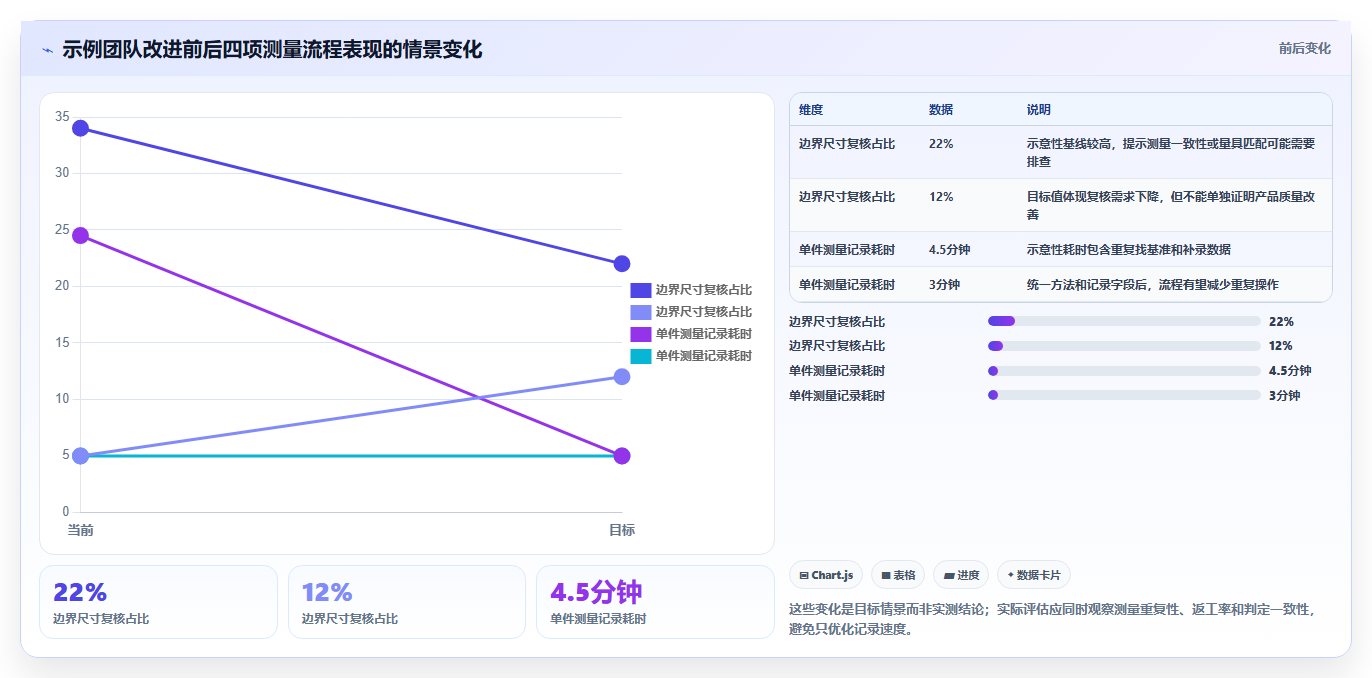Click the 进度 chip
1372x678 pixels.
[x=961, y=575]
